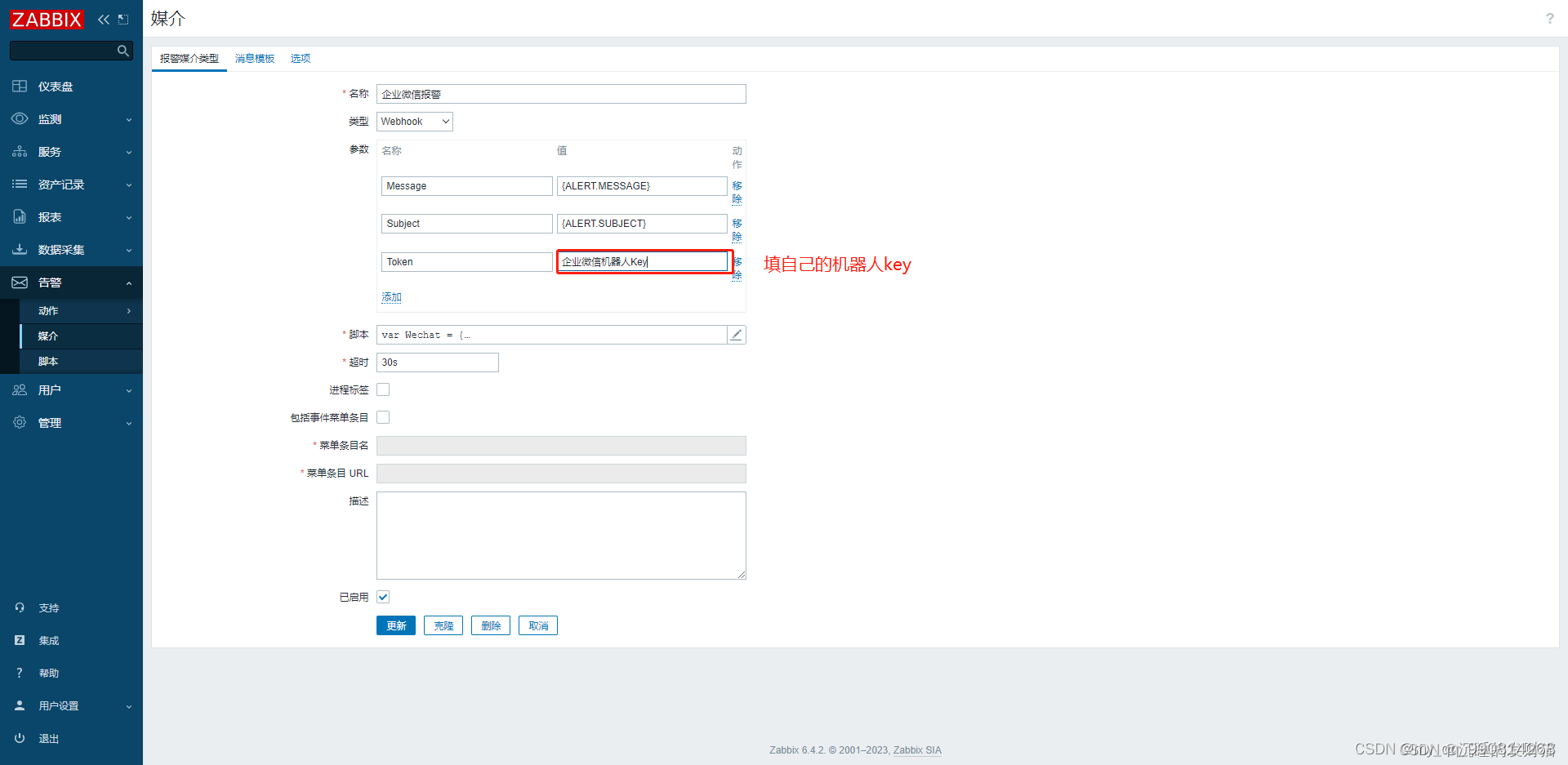1568x765 pixels.
Task: Click the 告警 envelope icon
Action: coord(20,282)
